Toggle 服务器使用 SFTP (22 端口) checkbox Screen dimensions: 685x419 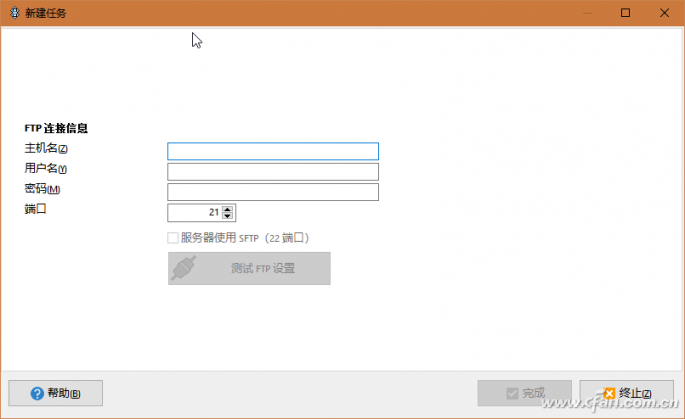(173, 238)
